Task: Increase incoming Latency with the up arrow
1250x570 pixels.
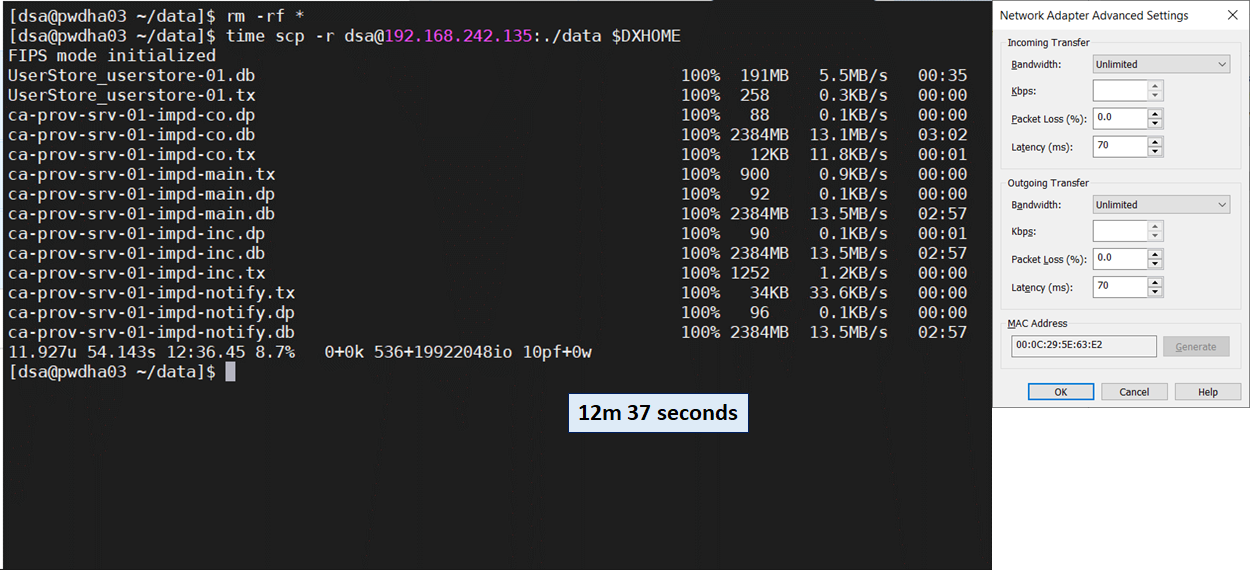Action: (1155, 142)
